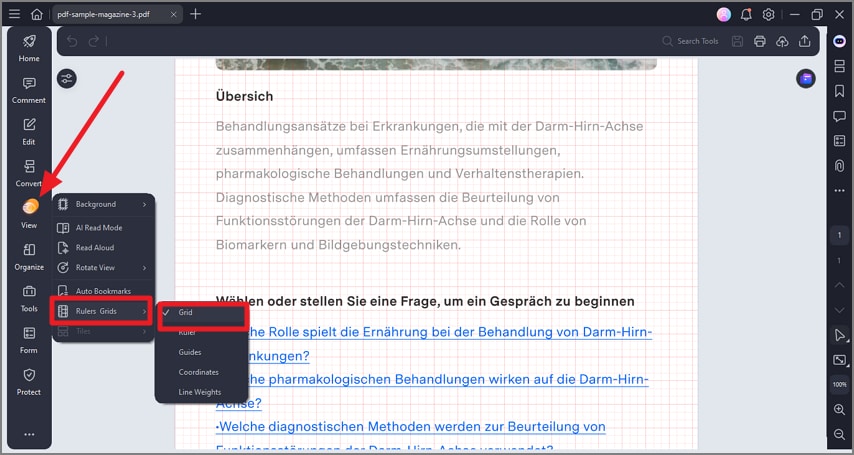The width and height of the screenshot is (854, 455).
Task: Open the fit page mode dropdown
Action: (x=840, y=360)
